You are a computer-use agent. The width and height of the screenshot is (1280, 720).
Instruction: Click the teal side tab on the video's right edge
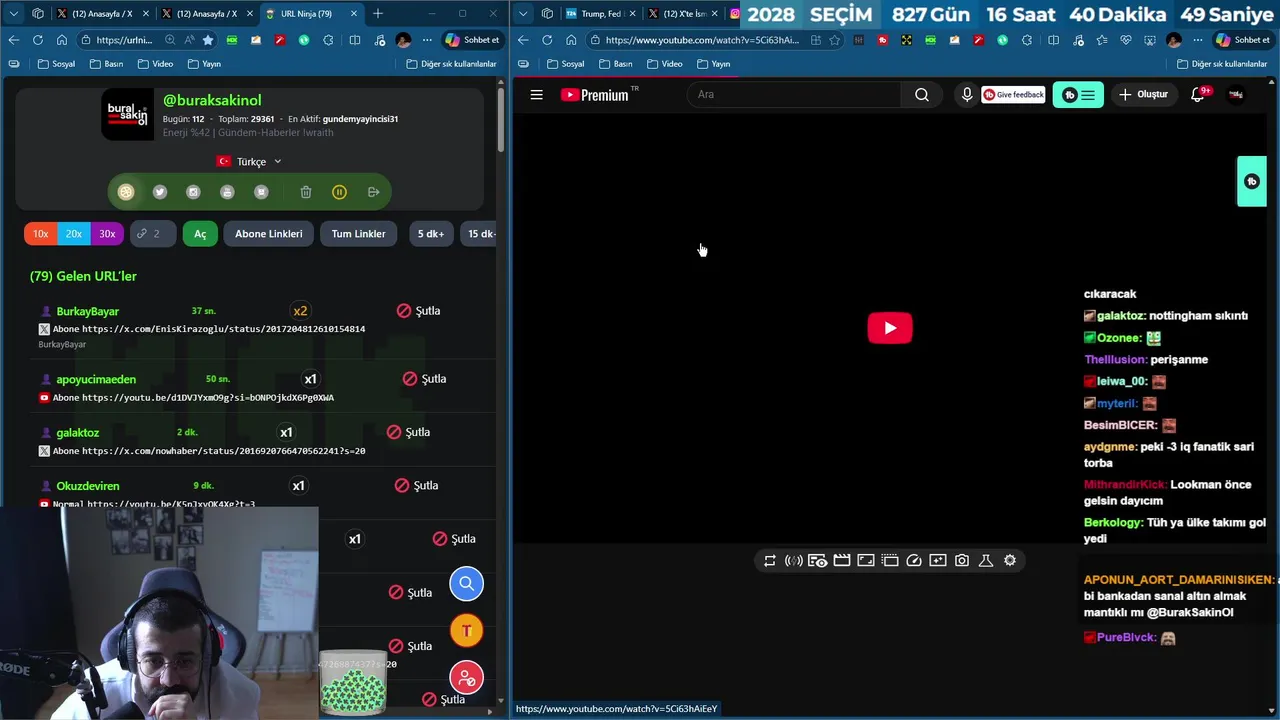tap(1252, 181)
